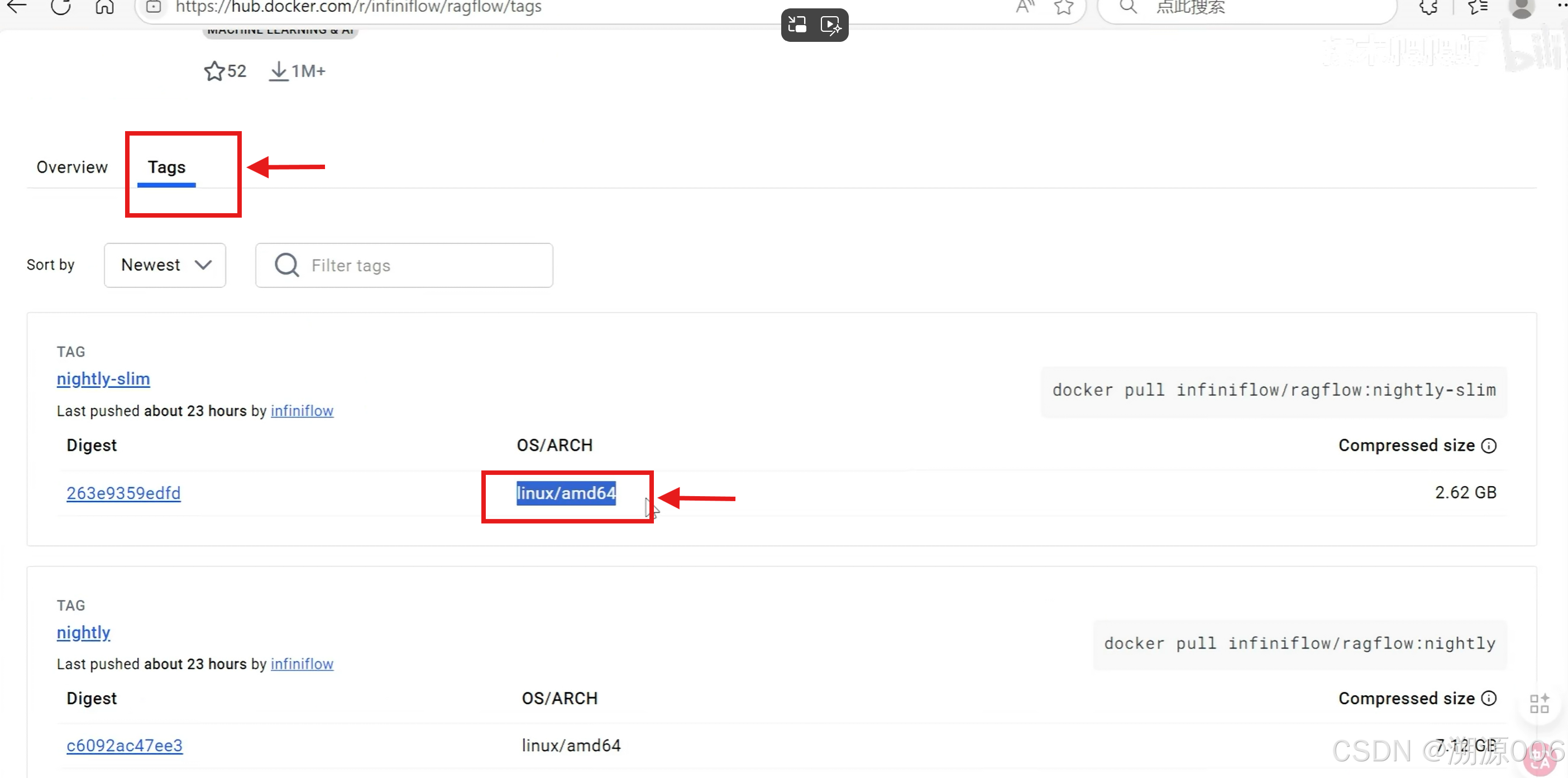Select the Tags tab
The height and width of the screenshot is (778, 1568).
tap(167, 167)
